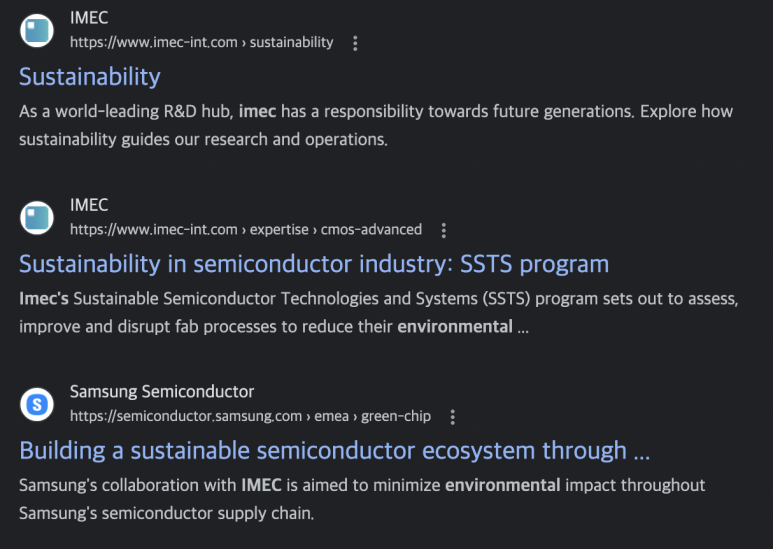Click the IMEC favicon on SSTS program result
Image resolution: width=773 pixels, height=549 pixels.
click(37, 218)
